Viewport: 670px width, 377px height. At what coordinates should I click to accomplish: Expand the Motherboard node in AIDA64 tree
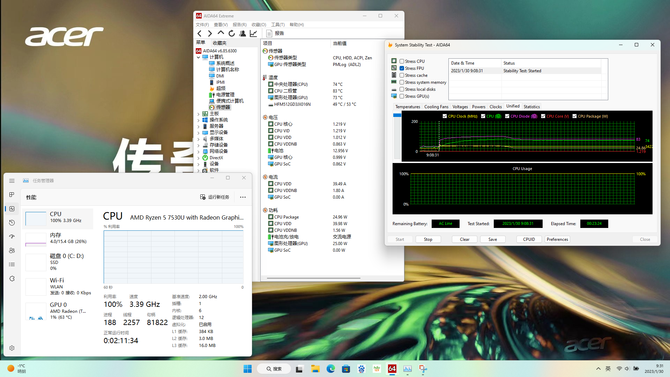pos(199,114)
